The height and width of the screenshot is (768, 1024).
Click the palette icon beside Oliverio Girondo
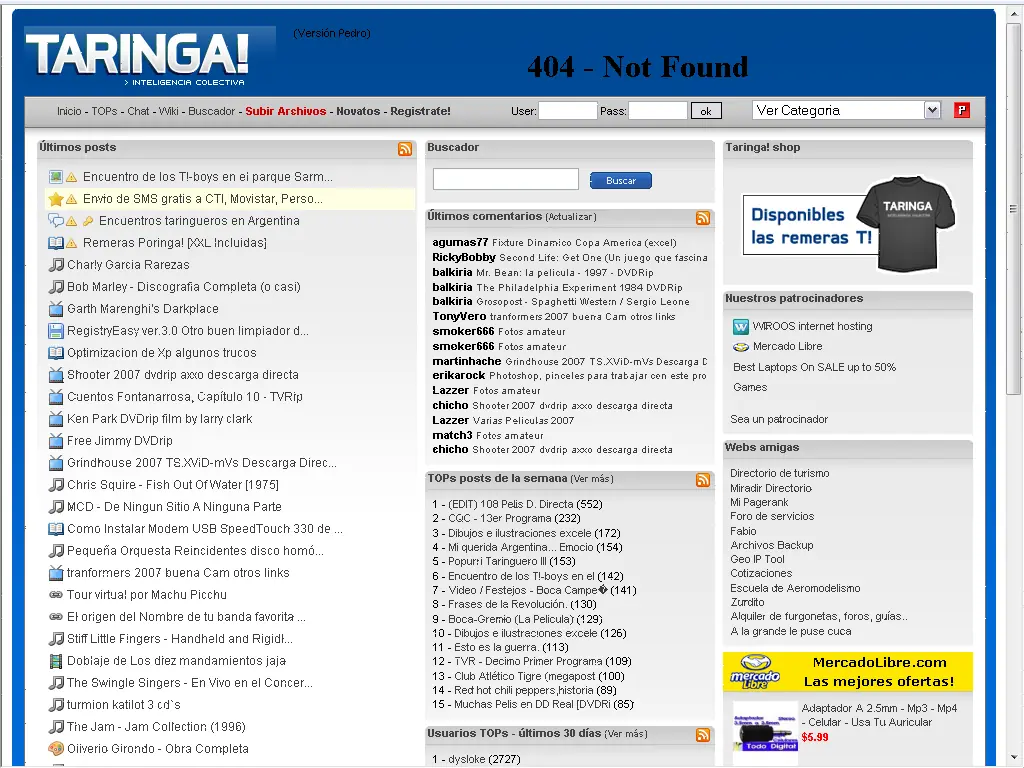(56, 748)
